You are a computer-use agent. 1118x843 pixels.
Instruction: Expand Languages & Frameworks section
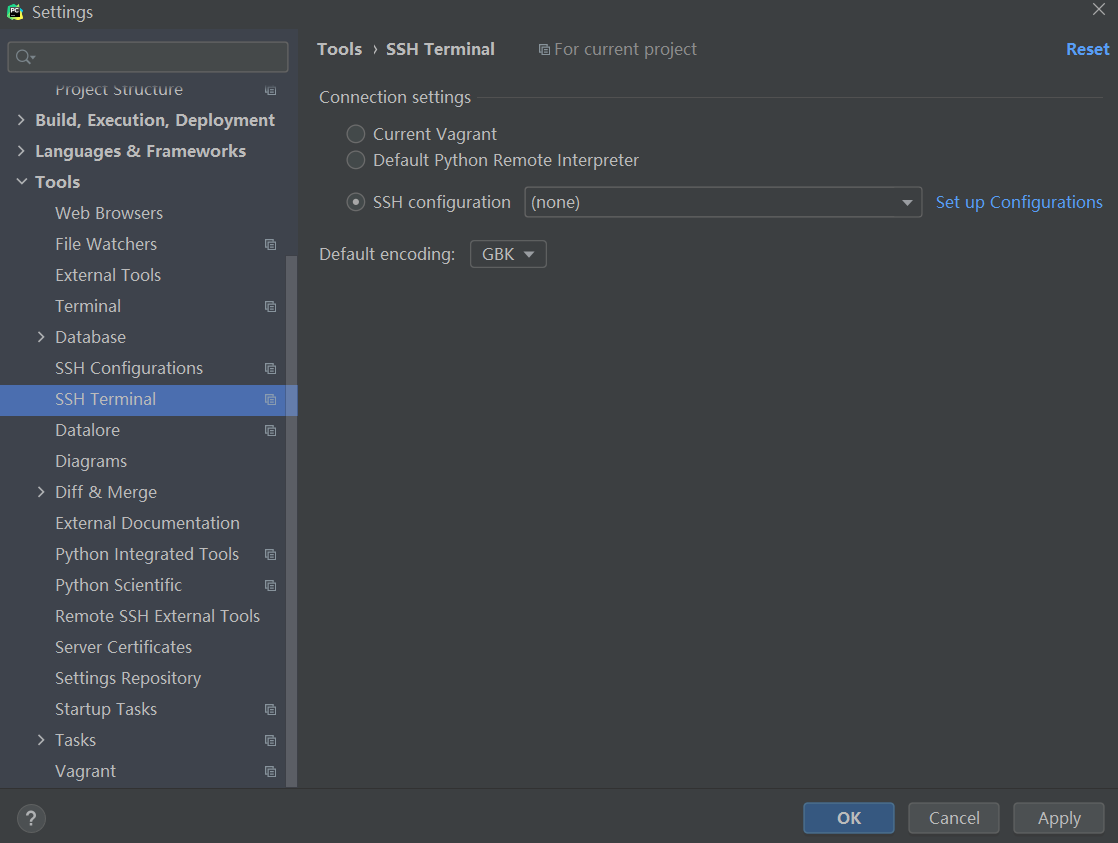pyautogui.click(x=21, y=151)
